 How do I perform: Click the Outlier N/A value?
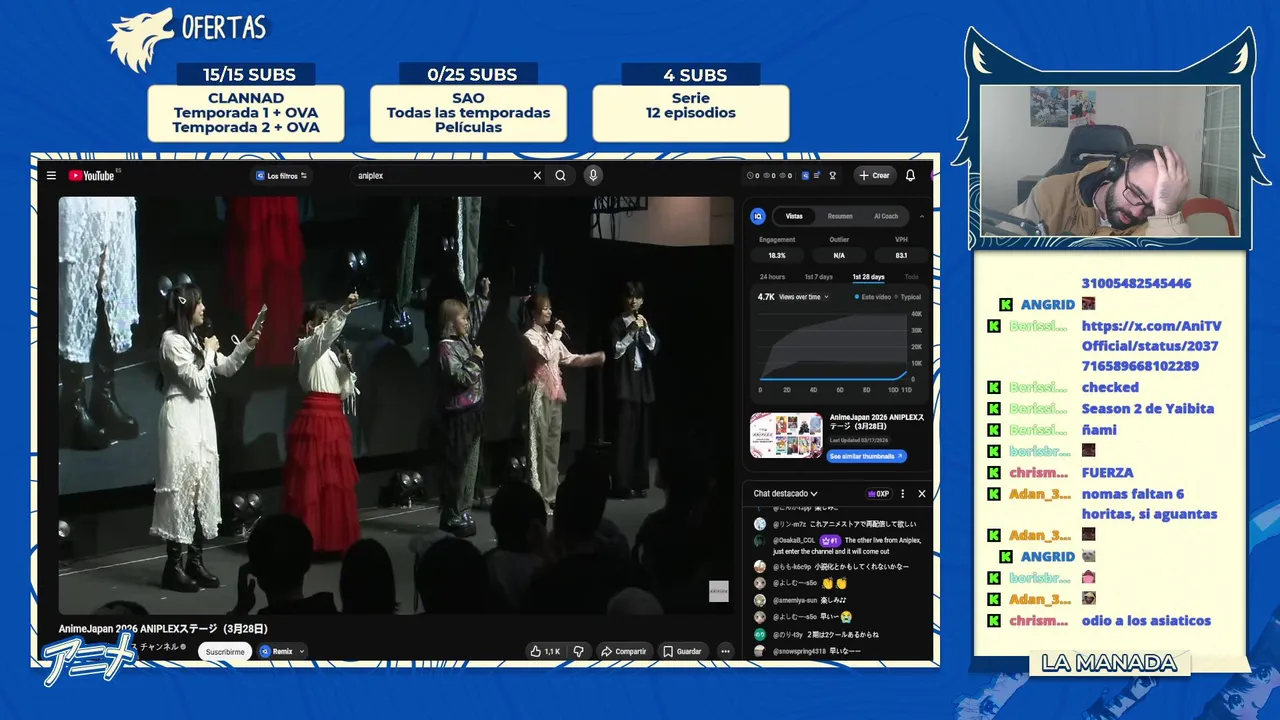click(x=839, y=256)
